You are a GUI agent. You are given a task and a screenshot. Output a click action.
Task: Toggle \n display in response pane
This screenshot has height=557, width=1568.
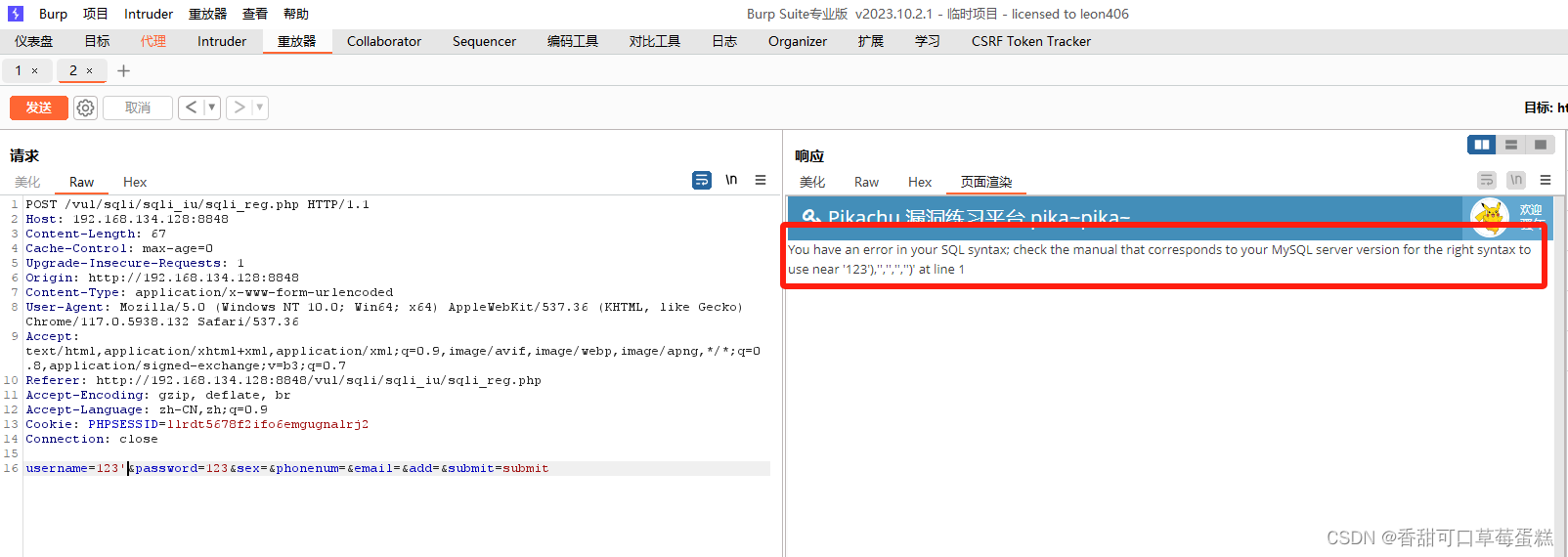[1516, 181]
